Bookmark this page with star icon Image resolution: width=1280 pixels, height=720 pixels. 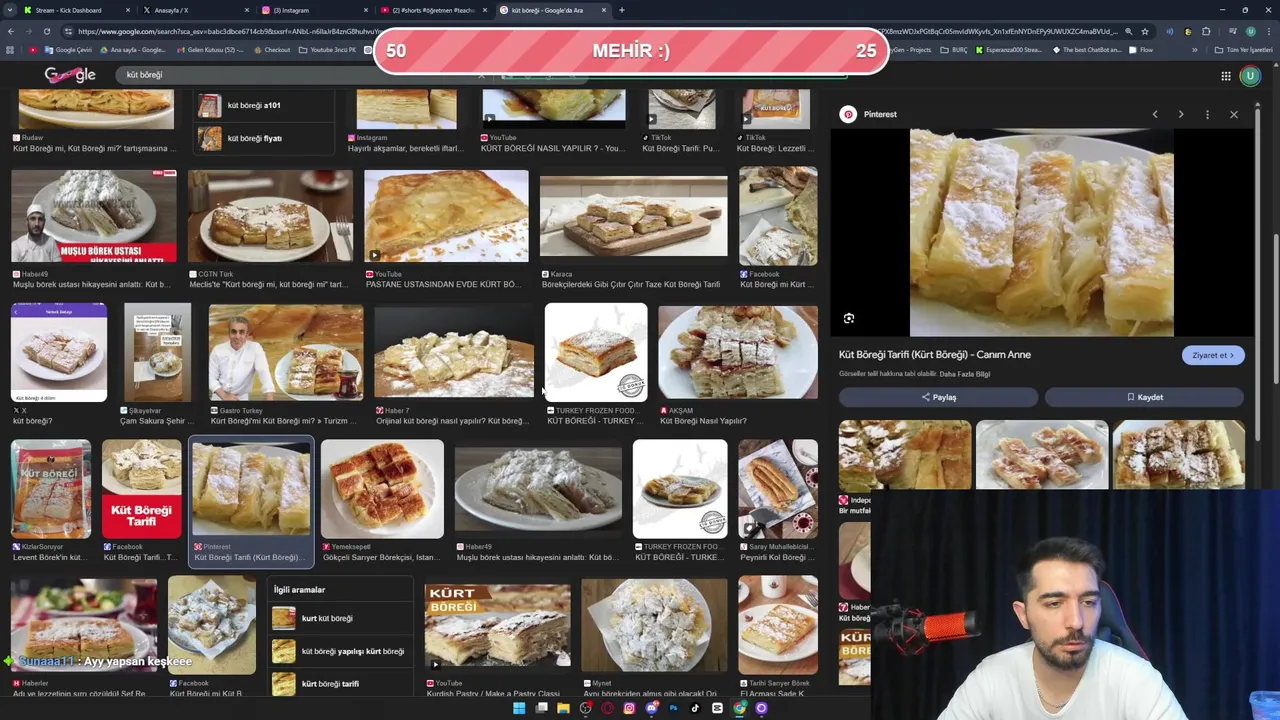[x=1145, y=31]
